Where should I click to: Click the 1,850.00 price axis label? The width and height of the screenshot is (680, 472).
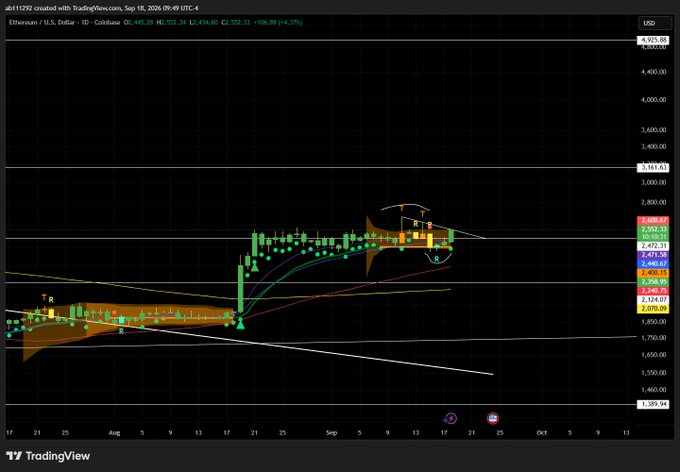click(654, 322)
